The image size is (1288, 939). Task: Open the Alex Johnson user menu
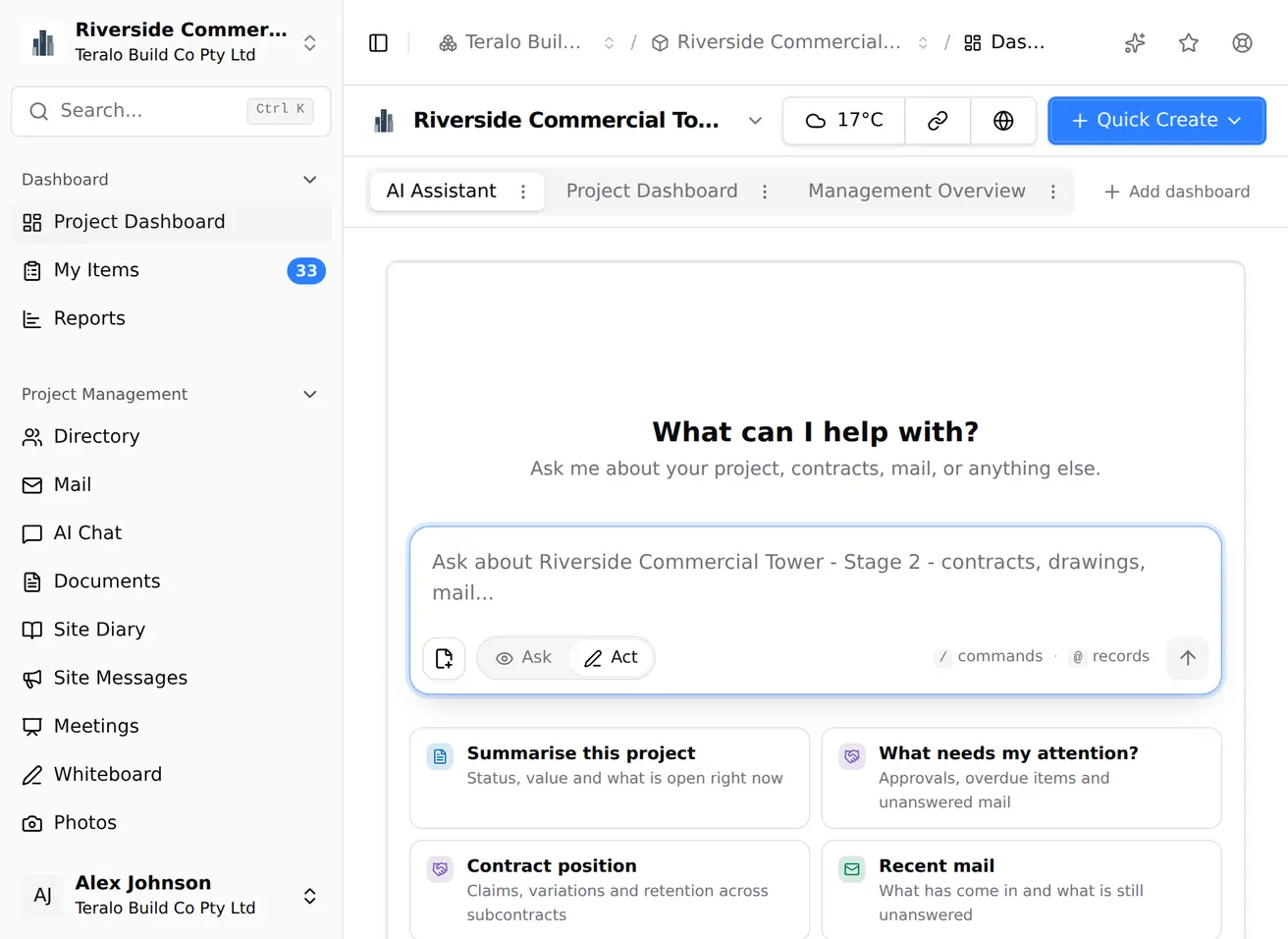coord(171,895)
